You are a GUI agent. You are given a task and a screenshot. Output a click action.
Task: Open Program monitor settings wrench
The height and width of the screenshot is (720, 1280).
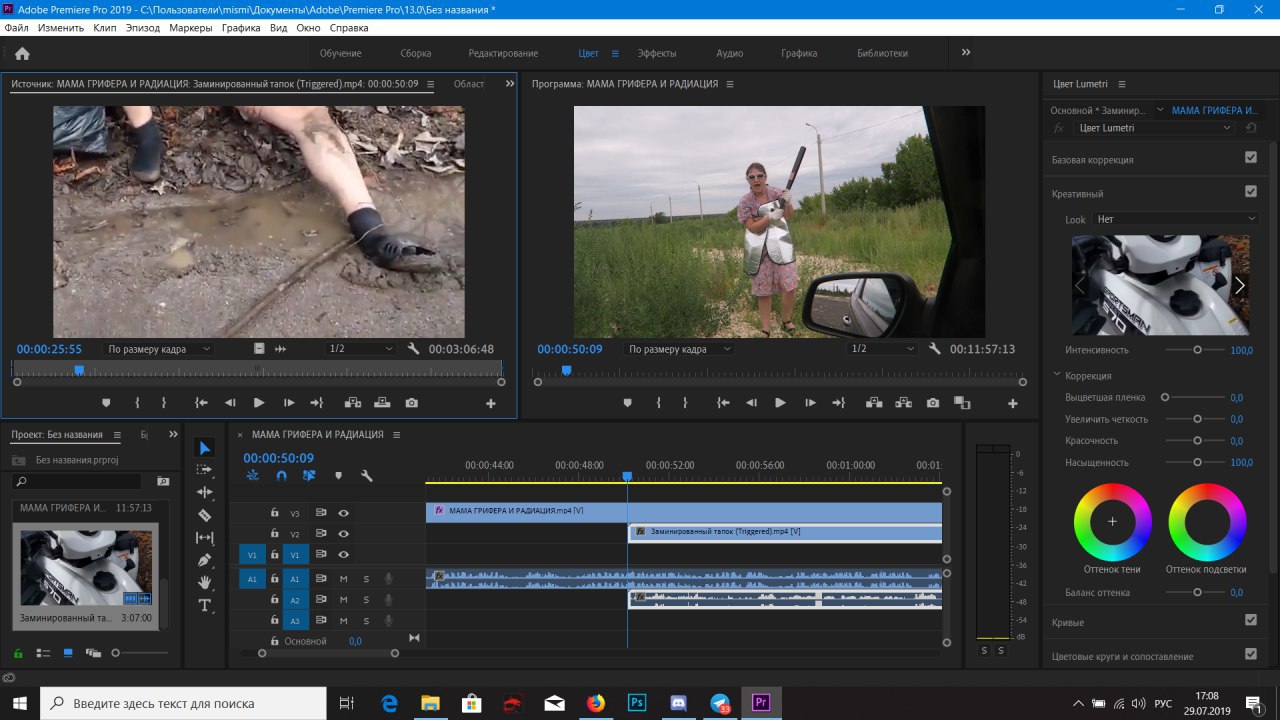pyautogui.click(x=934, y=349)
